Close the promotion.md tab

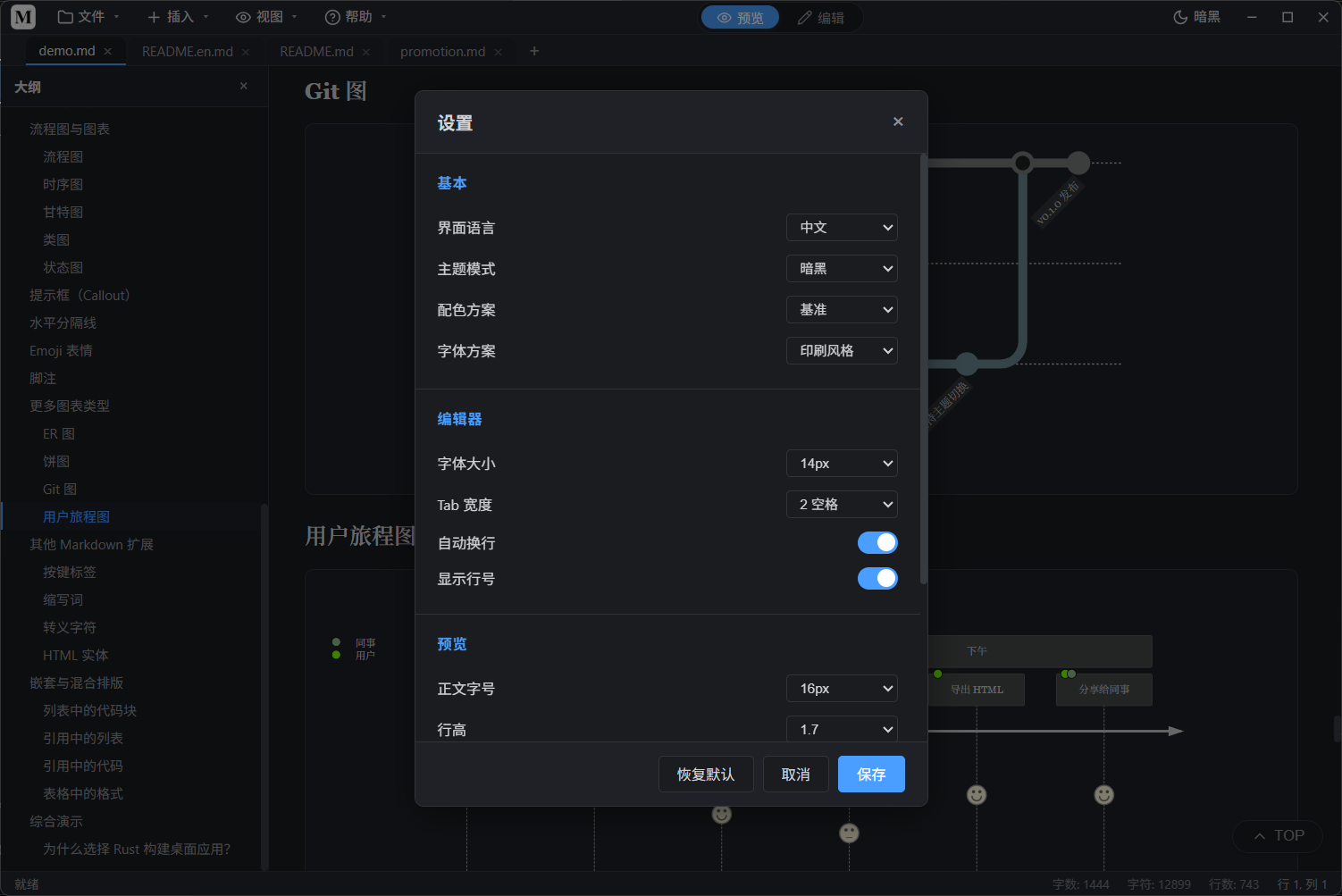point(499,53)
